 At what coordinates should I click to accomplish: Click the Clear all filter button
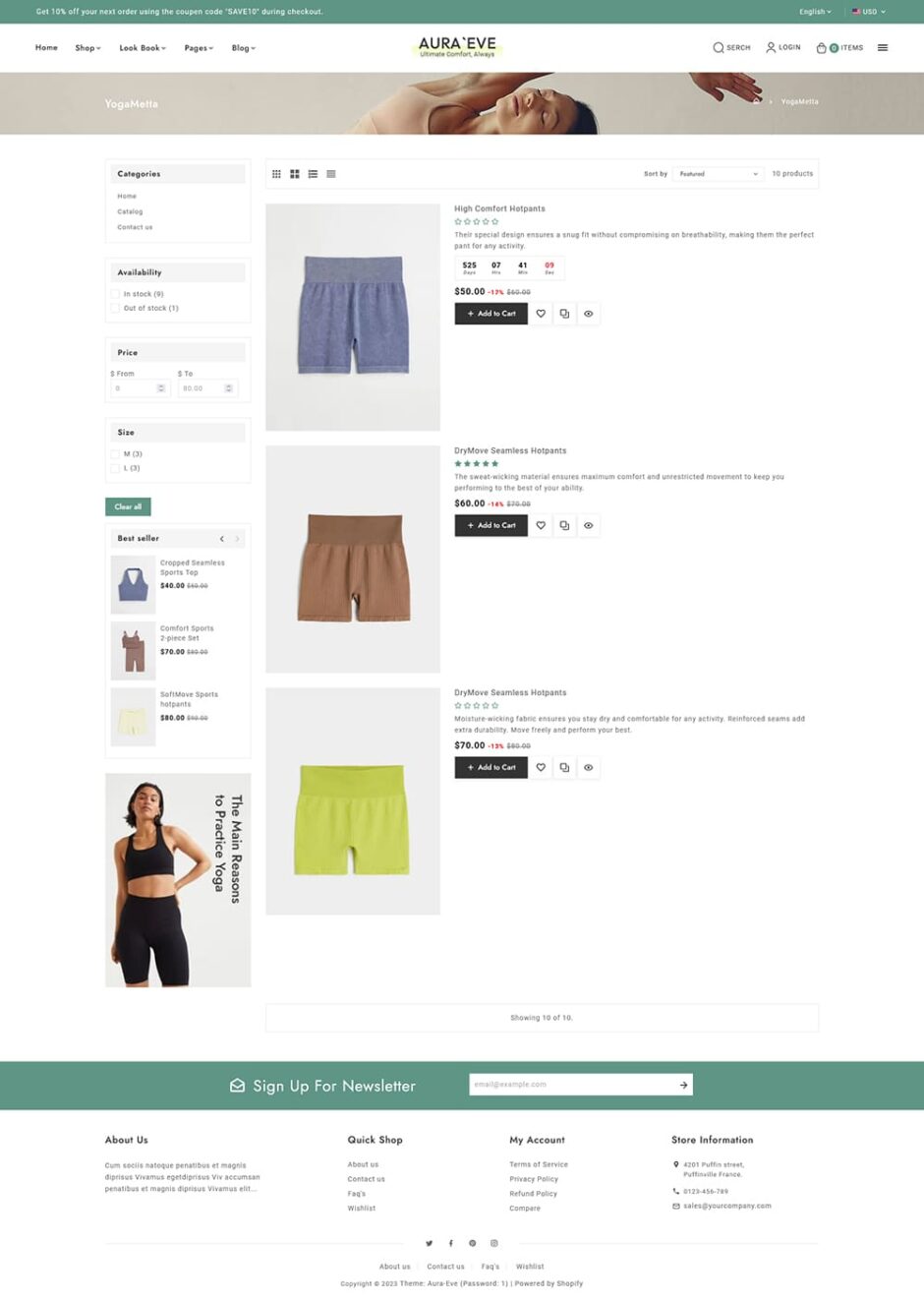(128, 506)
